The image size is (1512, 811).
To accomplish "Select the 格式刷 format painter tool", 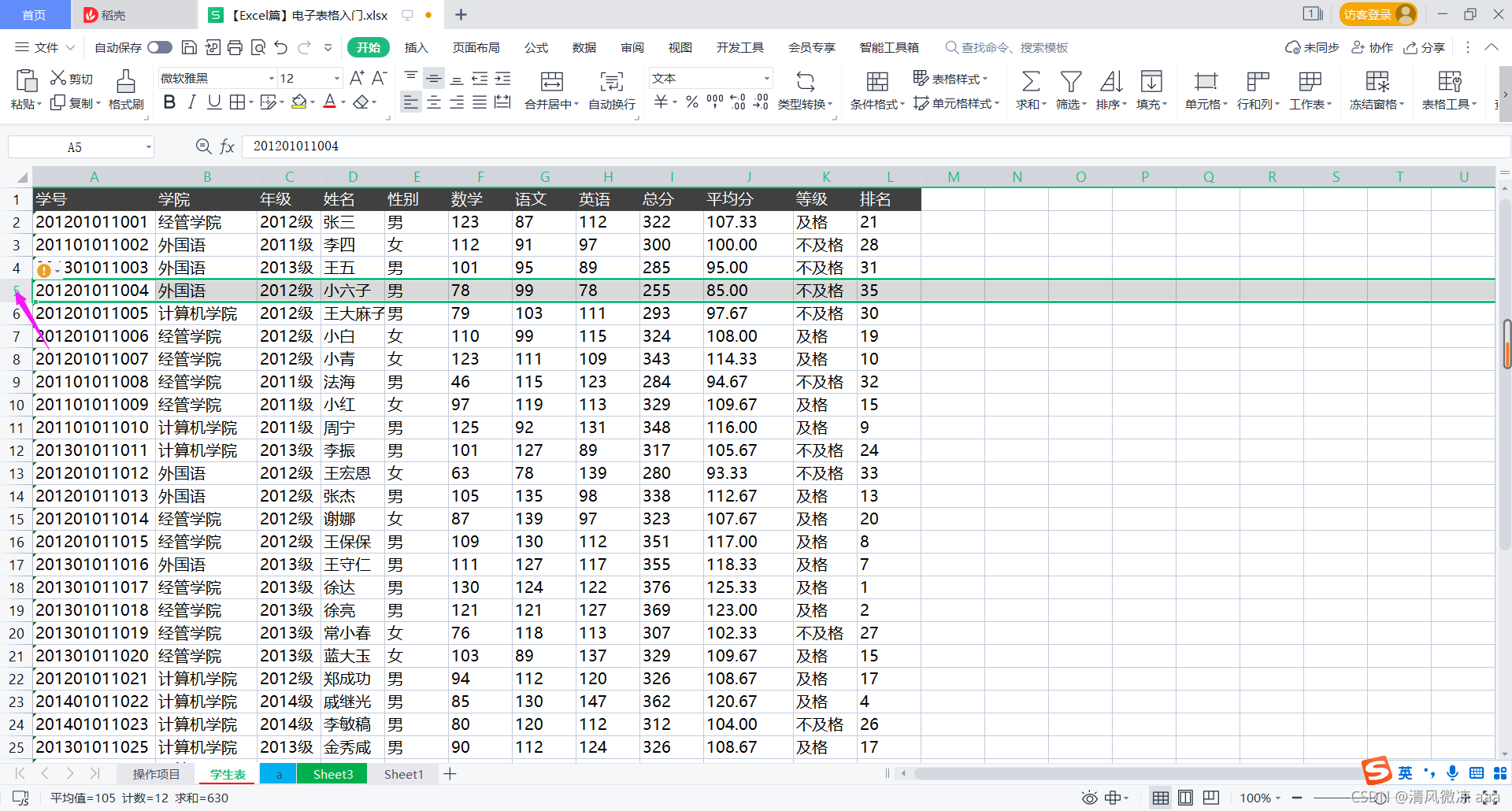I will point(126,91).
